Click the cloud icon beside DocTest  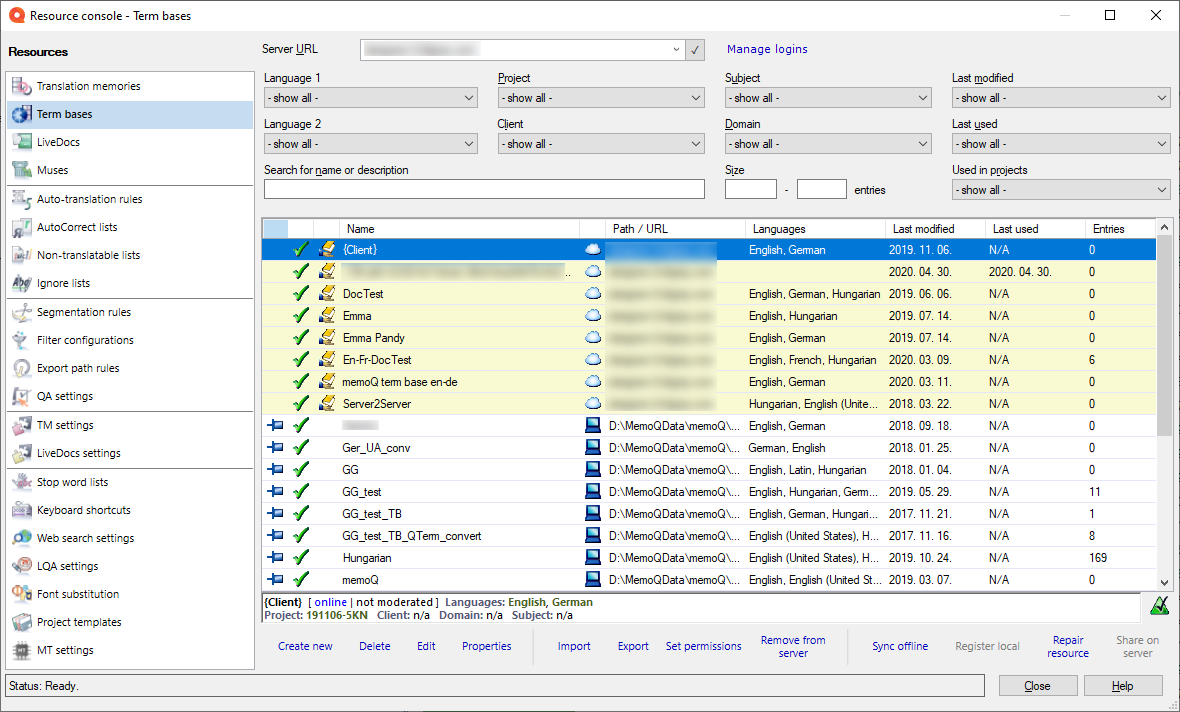pos(593,293)
